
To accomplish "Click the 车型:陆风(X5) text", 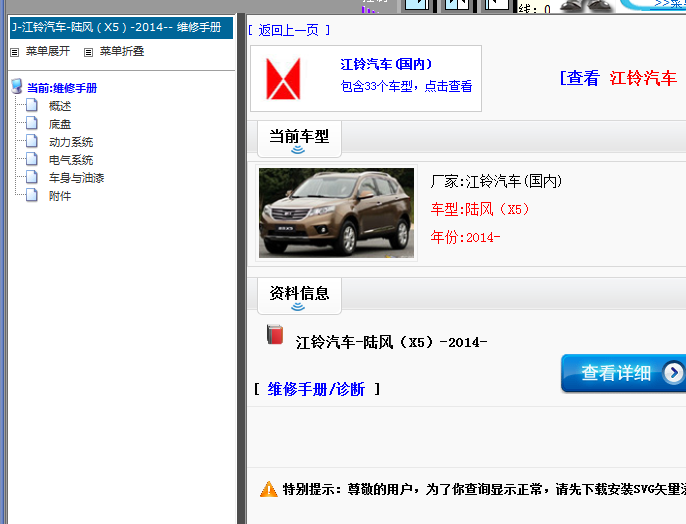I will tap(480, 209).
